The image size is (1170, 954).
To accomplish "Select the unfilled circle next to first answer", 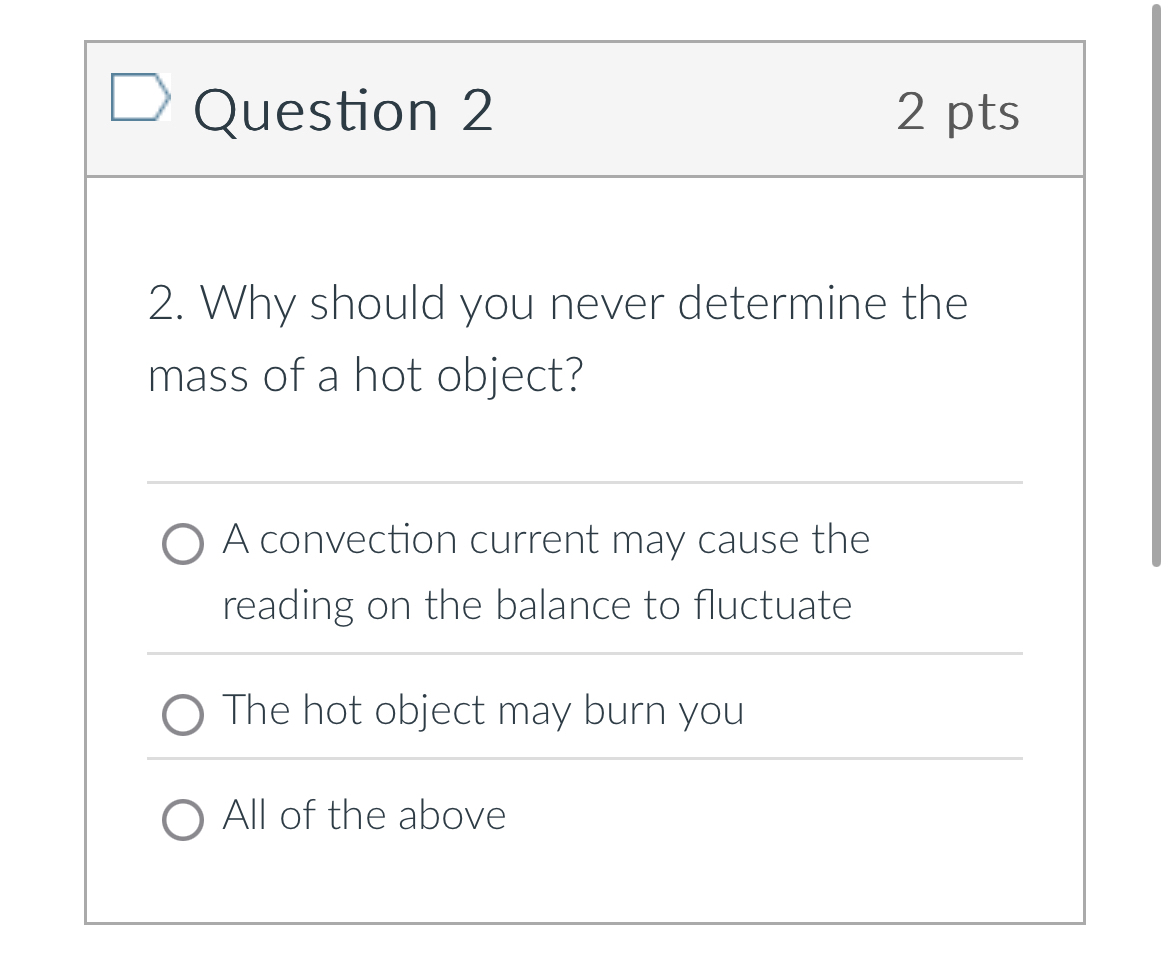I will click(182, 545).
